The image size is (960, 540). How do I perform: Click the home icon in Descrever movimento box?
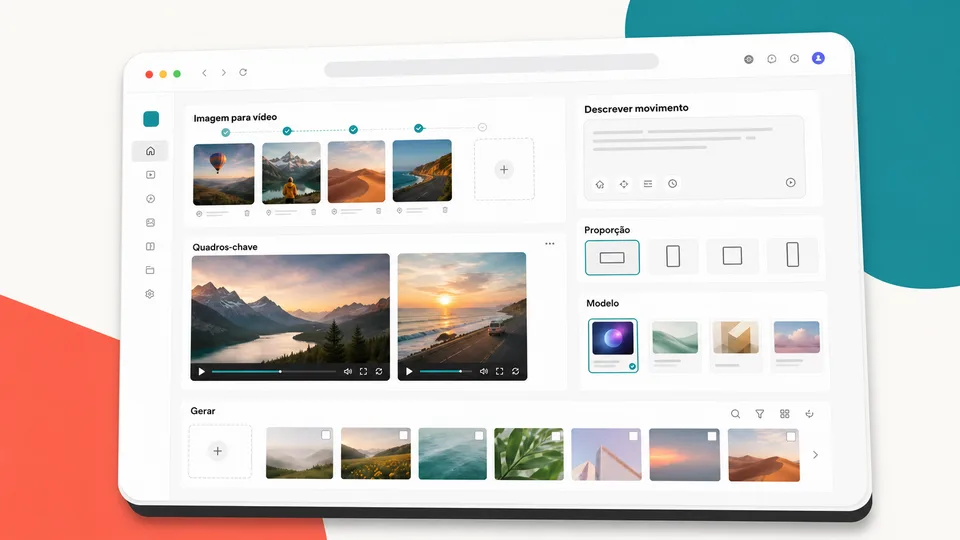coord(600,184)
